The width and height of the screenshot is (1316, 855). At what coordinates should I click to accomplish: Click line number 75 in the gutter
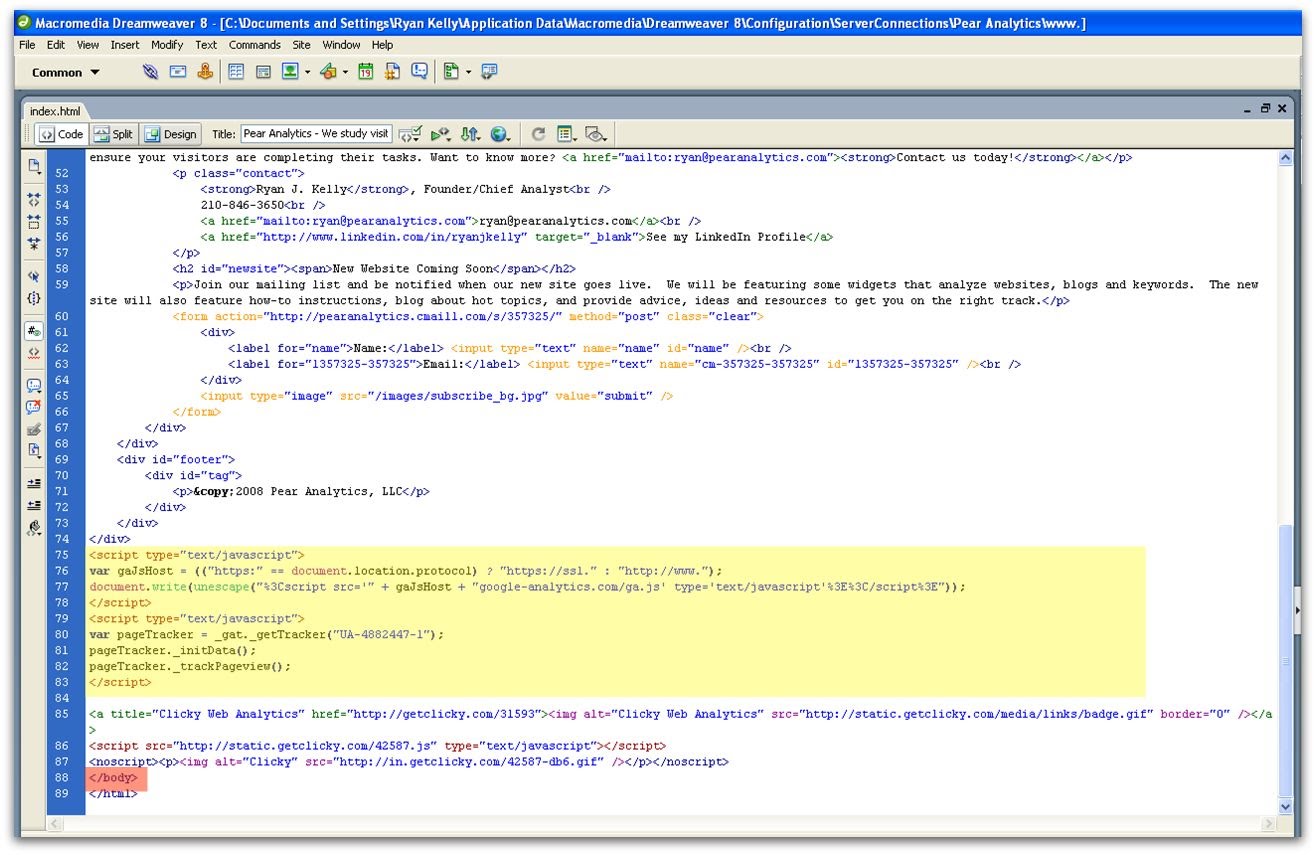tap(63, 555)
